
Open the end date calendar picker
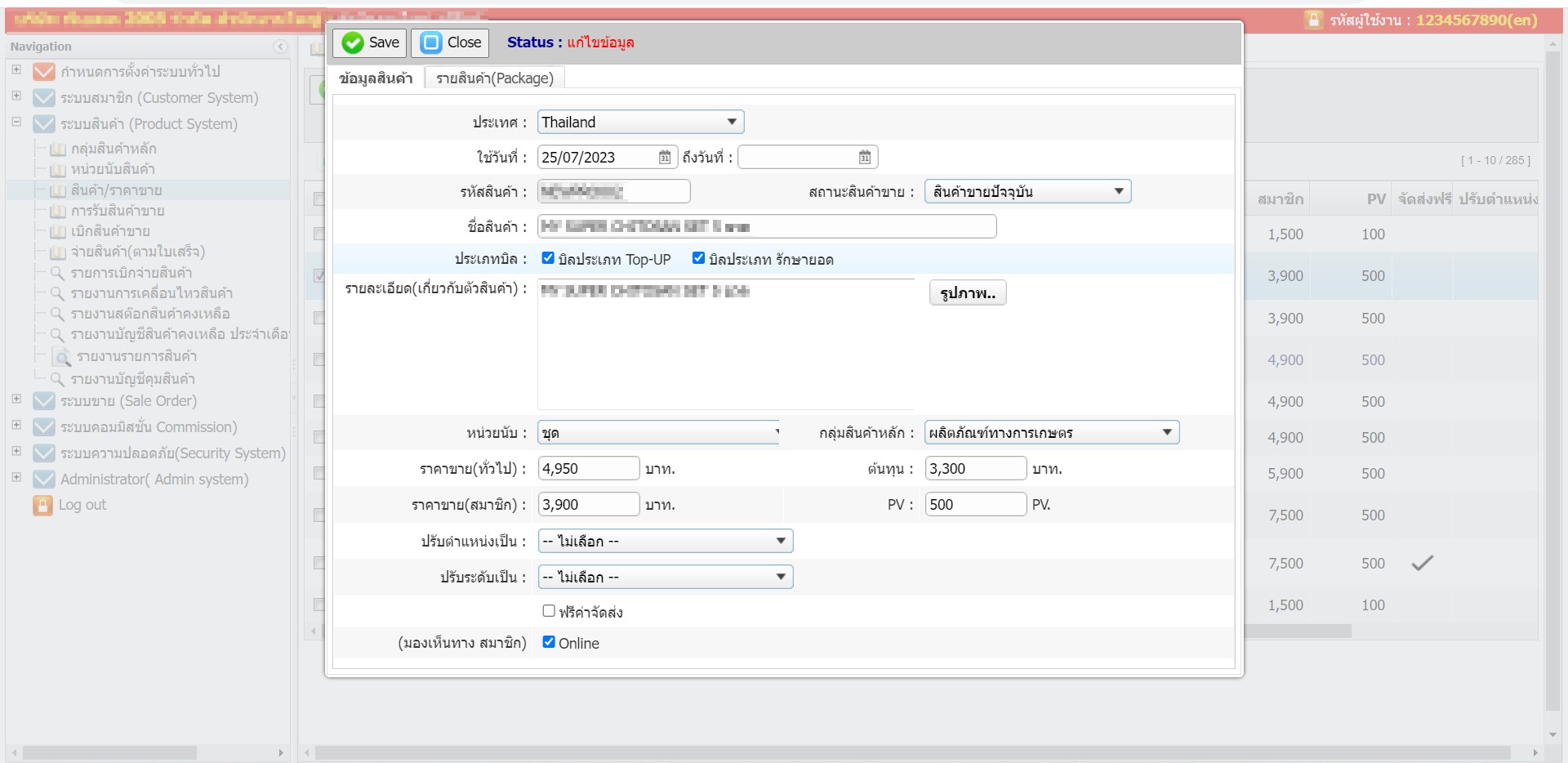click(865, 157)
